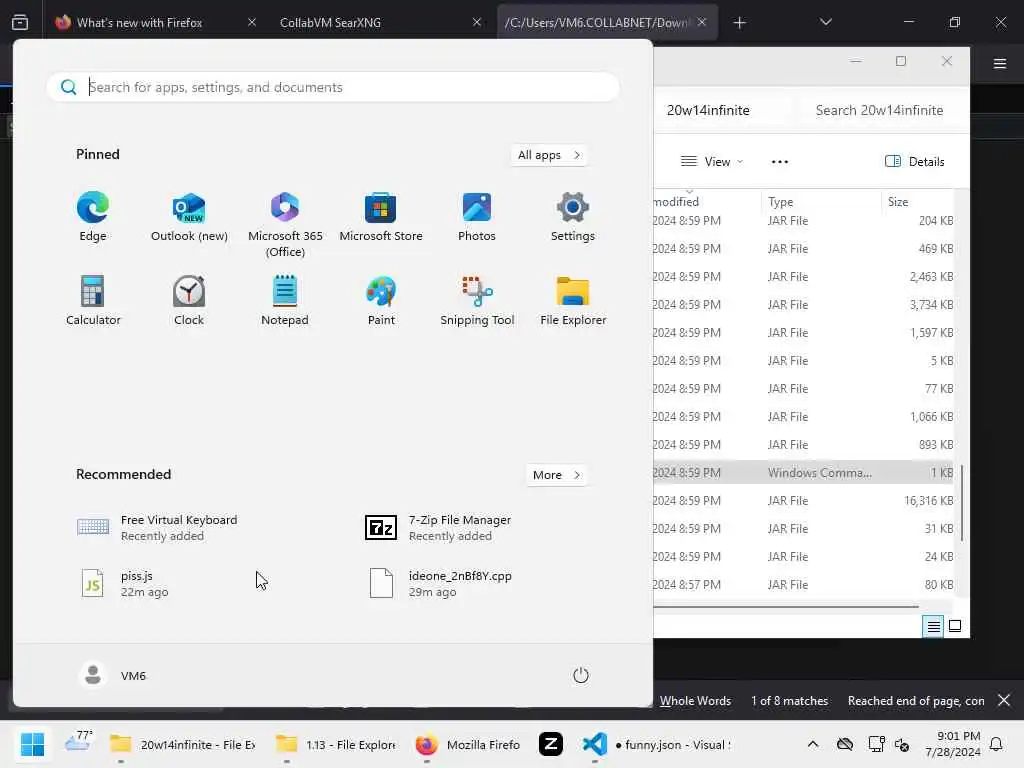Viewport: 1024px width, 768px height.
Task: Launch Snipping Tool
Action: [477, 300]
